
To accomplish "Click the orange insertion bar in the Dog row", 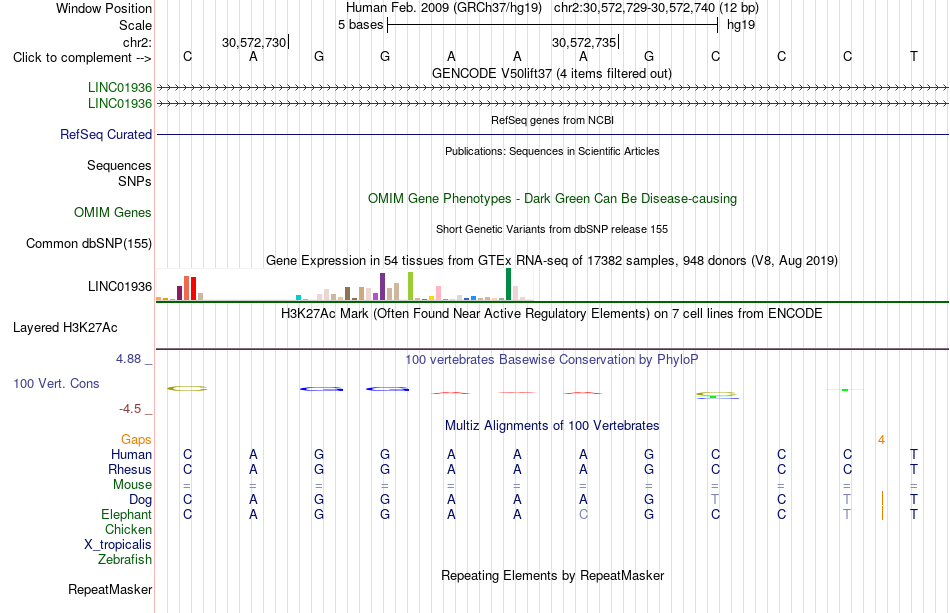I will (x=882, y=499).
